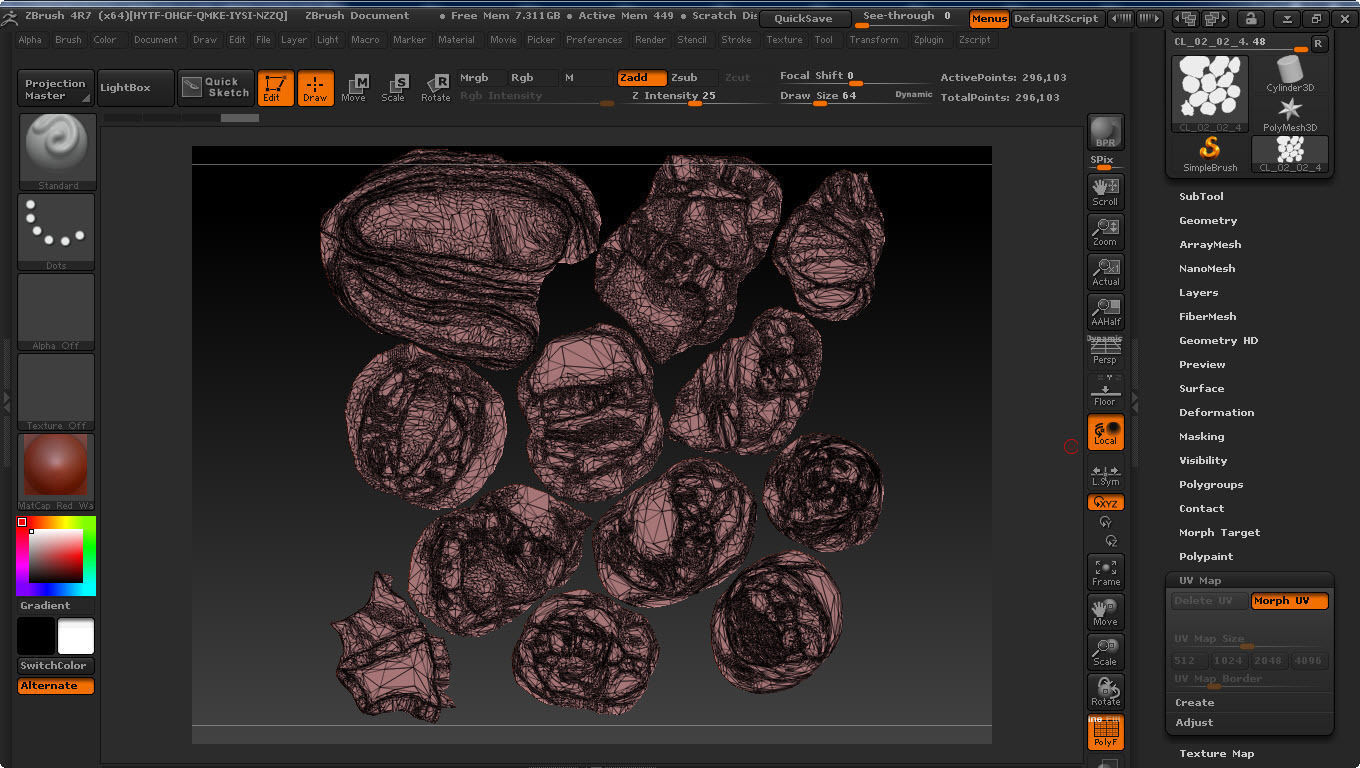Click the right shelf Rotate icon

(x=1105, y=692)
